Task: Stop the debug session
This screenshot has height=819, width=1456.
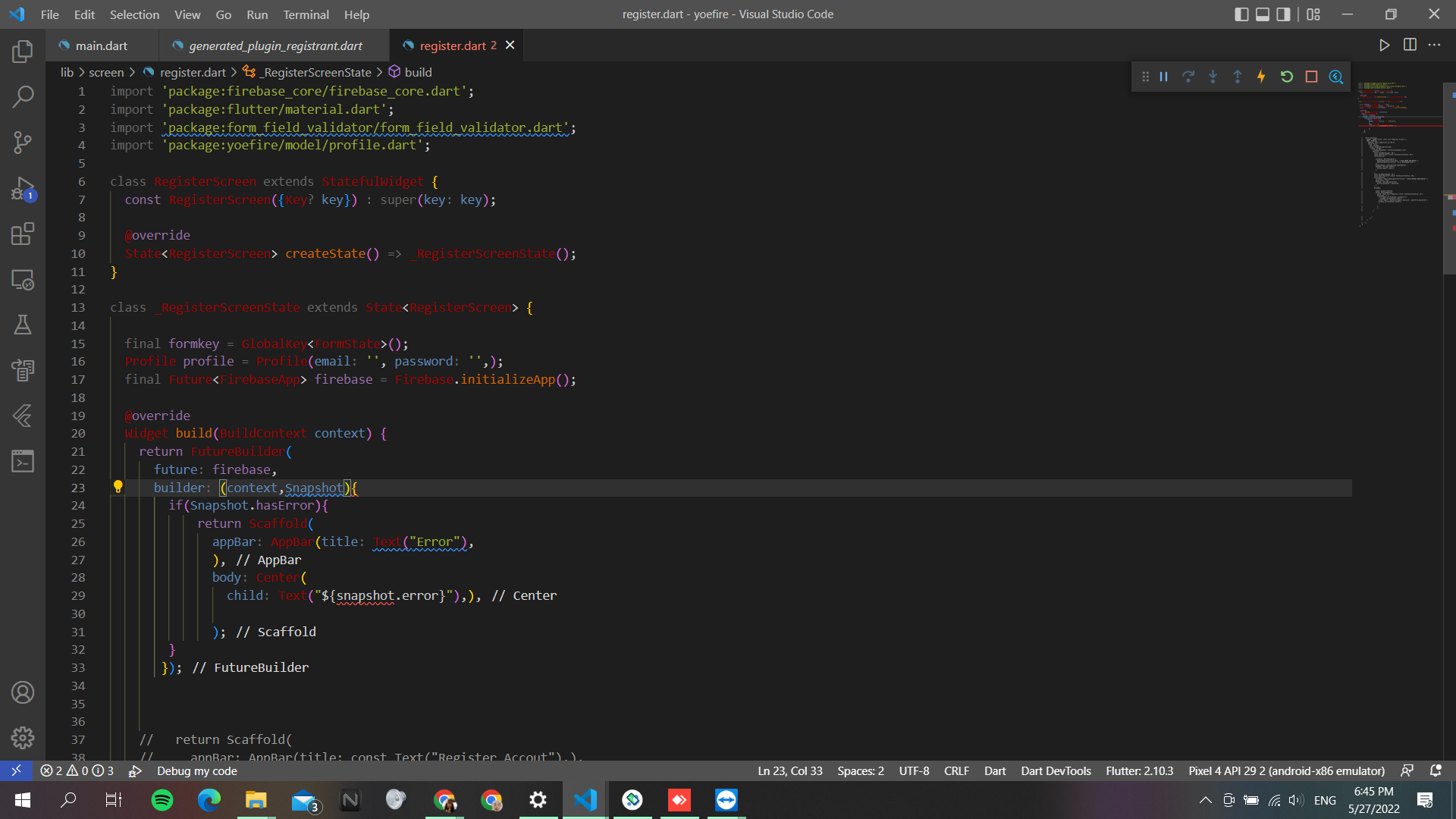Action: [x=1311, y=77]
